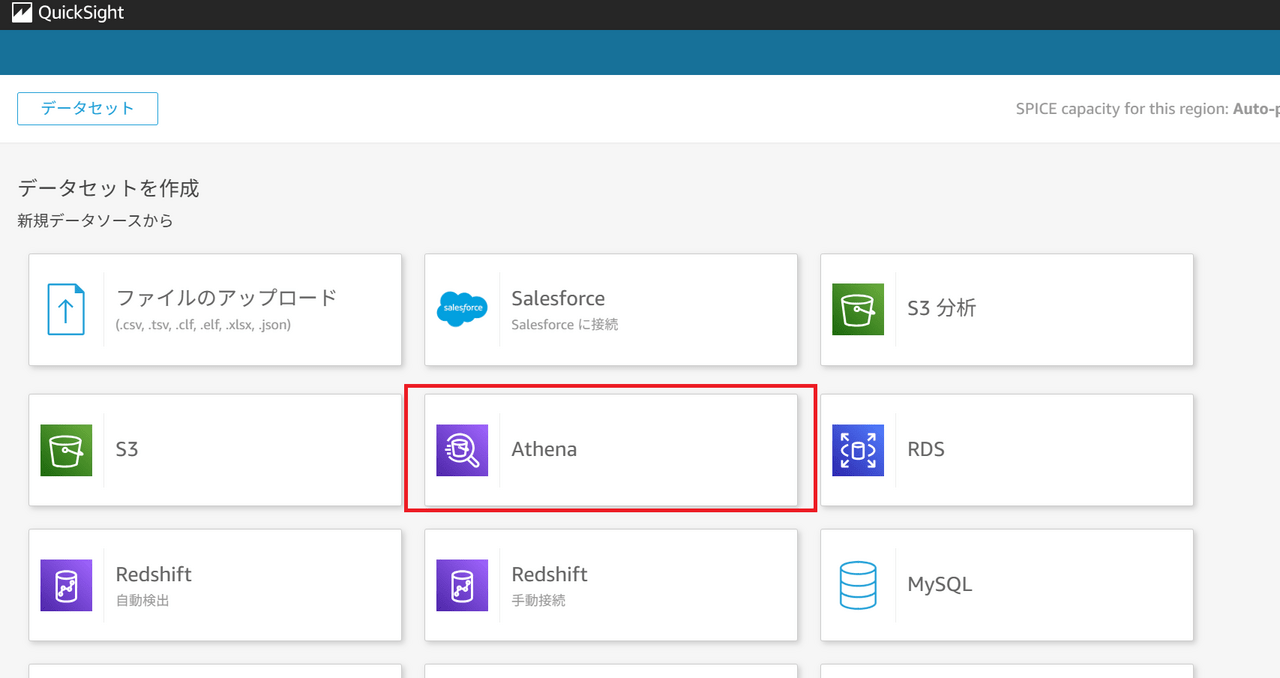Click the QuickSight logo icon
The height and width of the screenshot is (678, 1280).
(21, 14)
